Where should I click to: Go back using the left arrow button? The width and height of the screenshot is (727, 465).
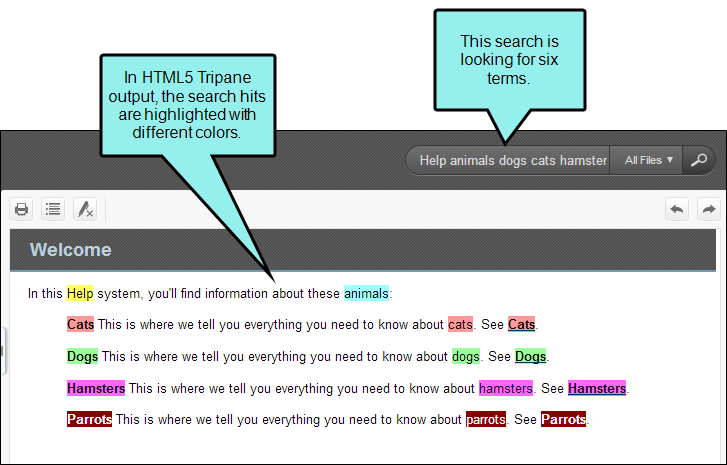[x=677, y=209]
